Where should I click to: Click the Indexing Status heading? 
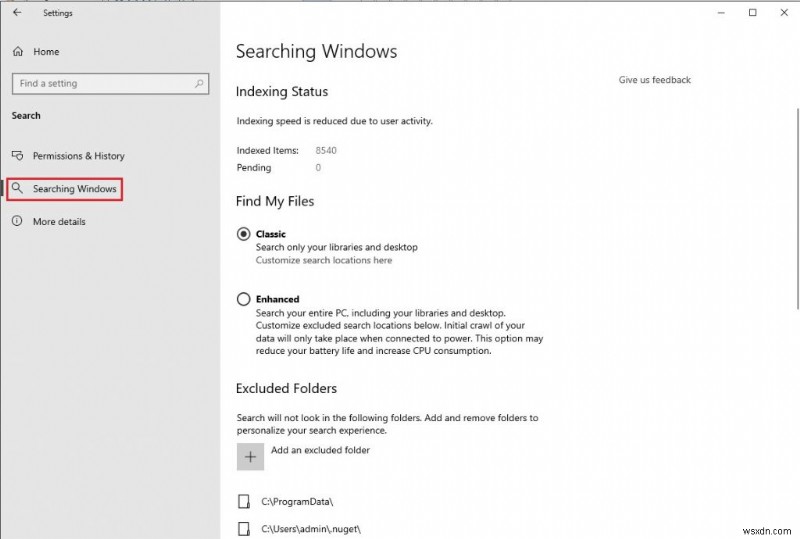tap(282, 92)
